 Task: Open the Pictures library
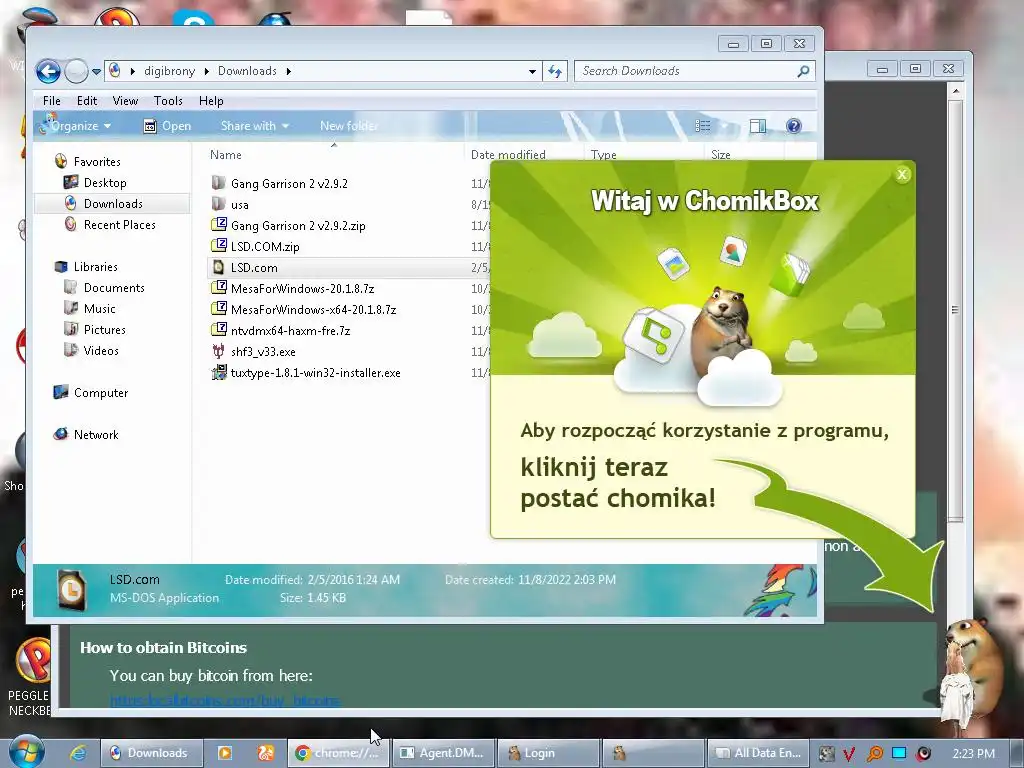coord(104,330)
